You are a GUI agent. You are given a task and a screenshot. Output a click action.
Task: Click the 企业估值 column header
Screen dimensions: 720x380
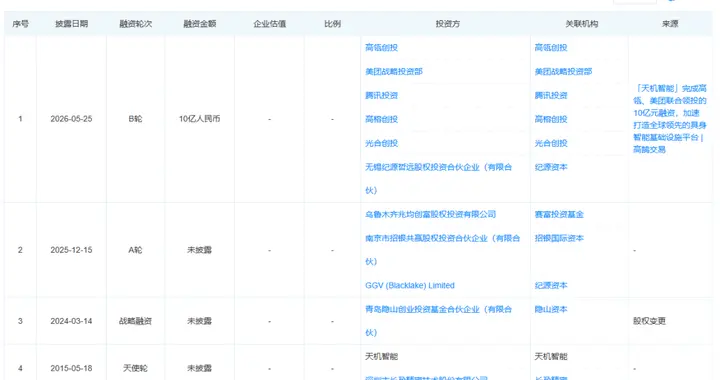[x=270, y=24]
